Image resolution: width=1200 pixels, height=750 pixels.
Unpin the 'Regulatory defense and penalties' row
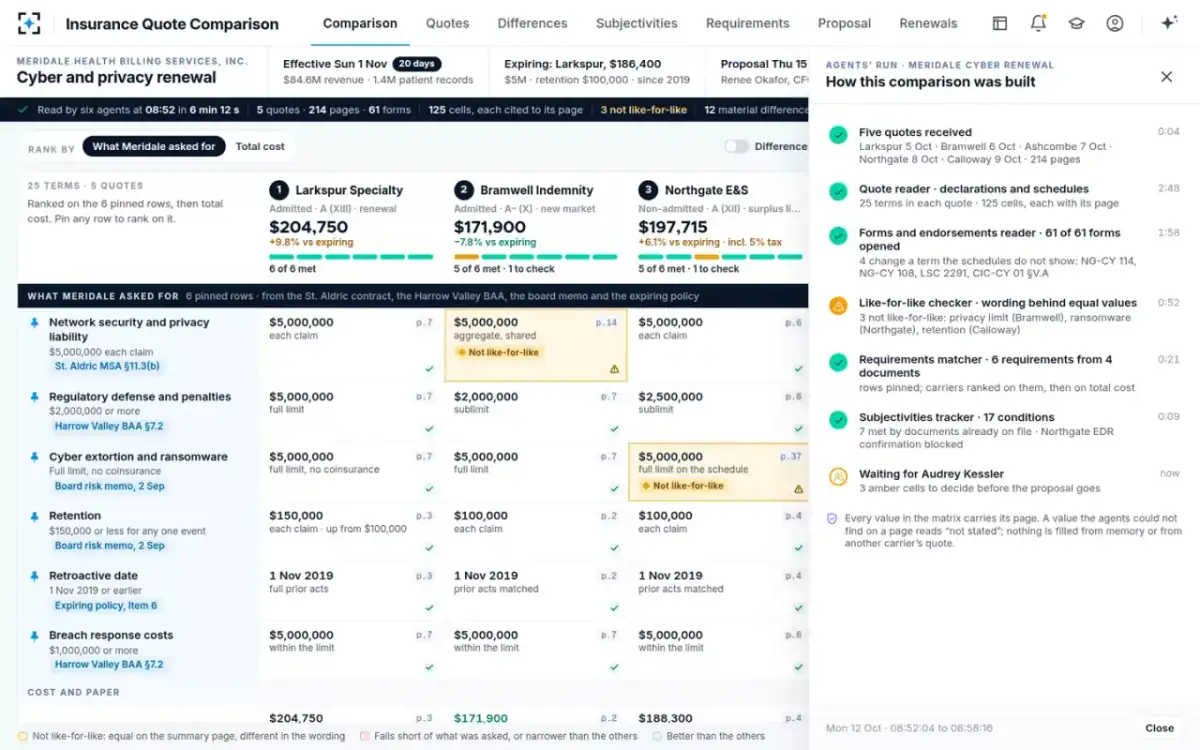click(35, 397)
